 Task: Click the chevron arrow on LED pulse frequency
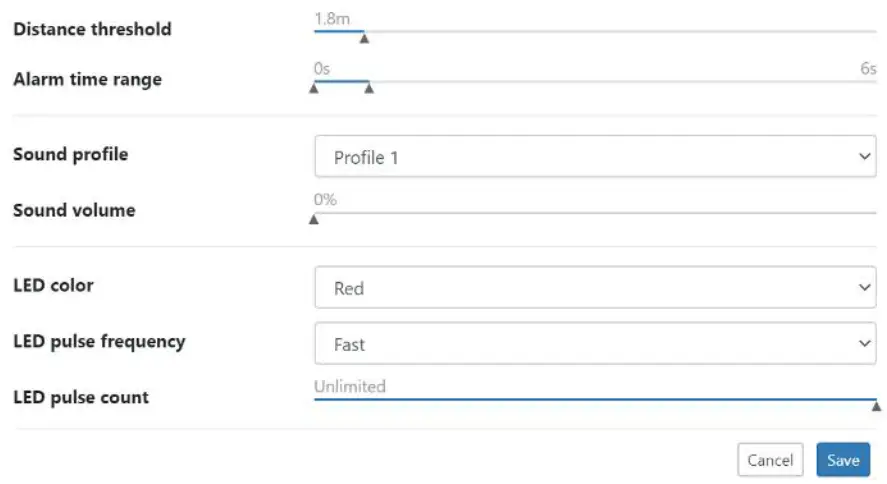click(864, 344)
